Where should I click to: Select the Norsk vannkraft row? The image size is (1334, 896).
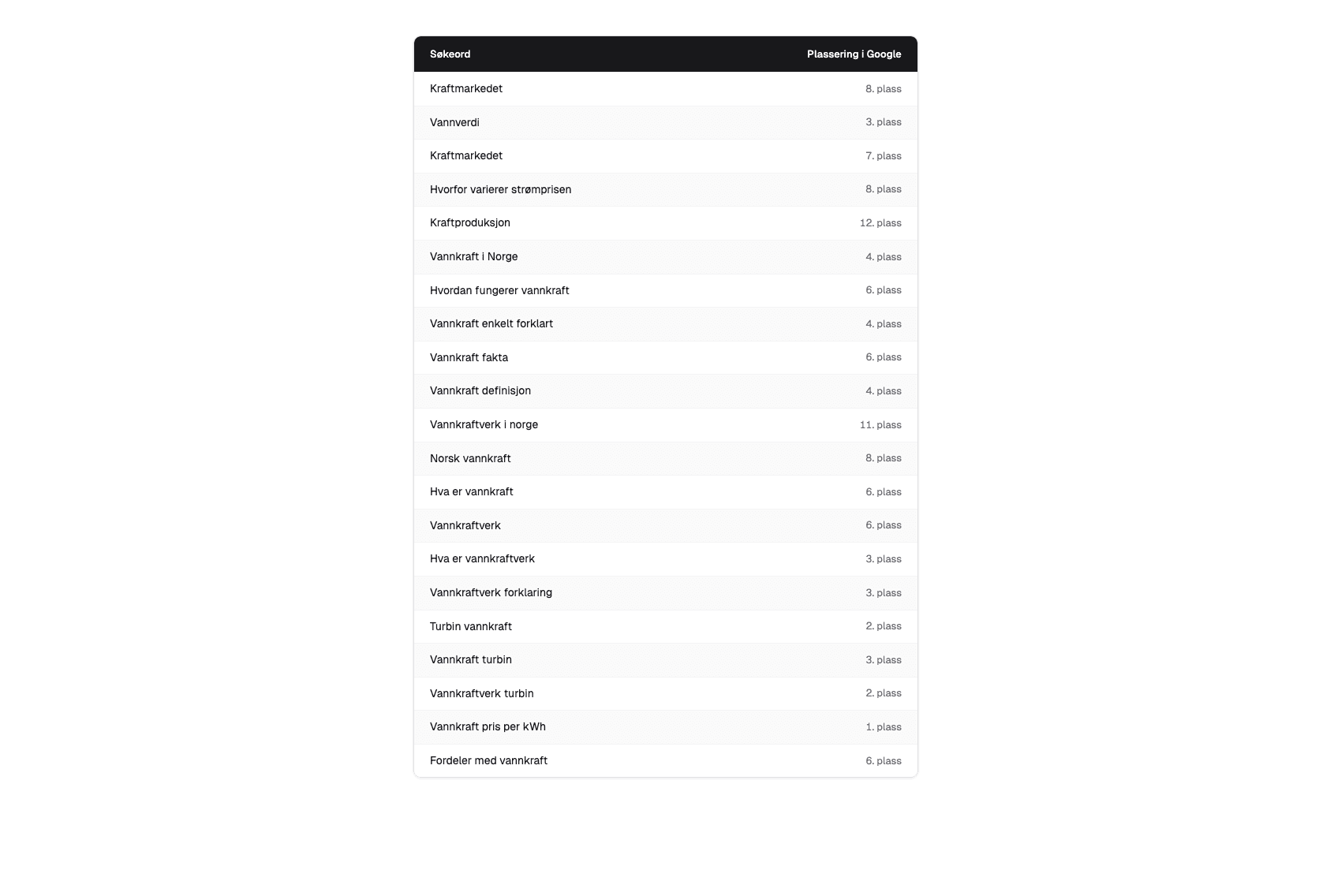tap(666, 458)
